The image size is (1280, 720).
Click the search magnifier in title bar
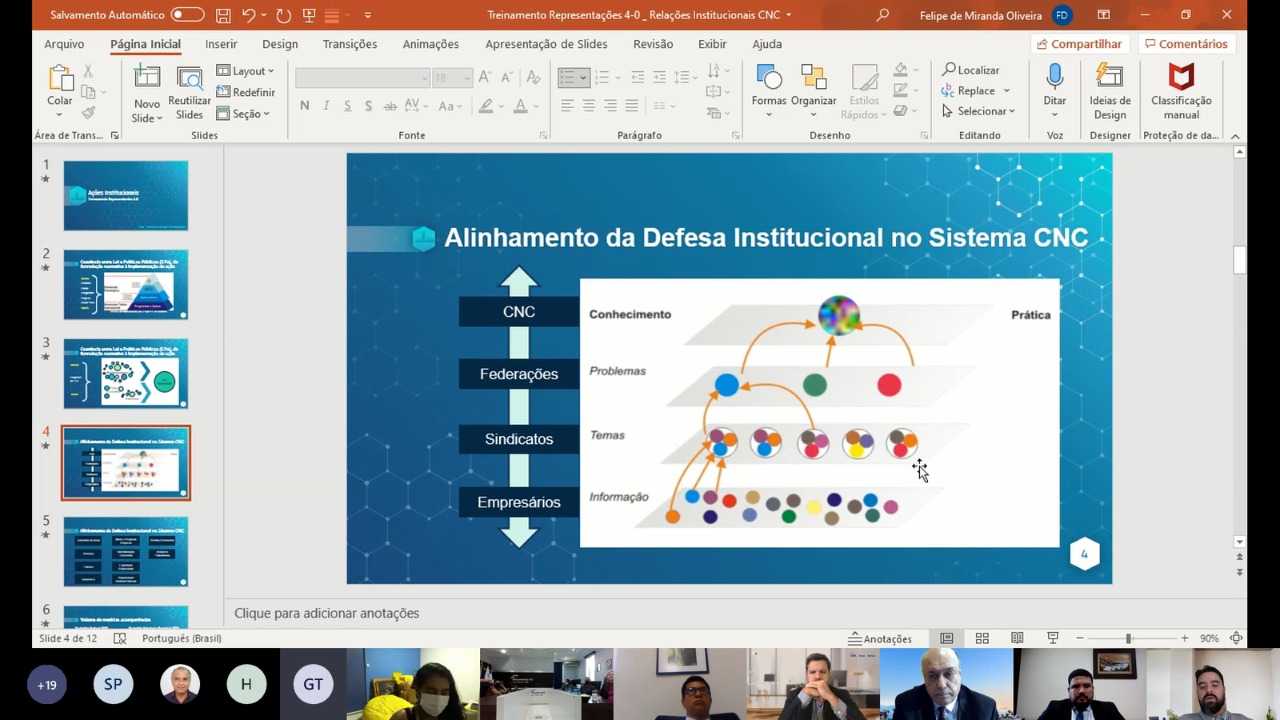pyautogui.click(x=882, y=15)
